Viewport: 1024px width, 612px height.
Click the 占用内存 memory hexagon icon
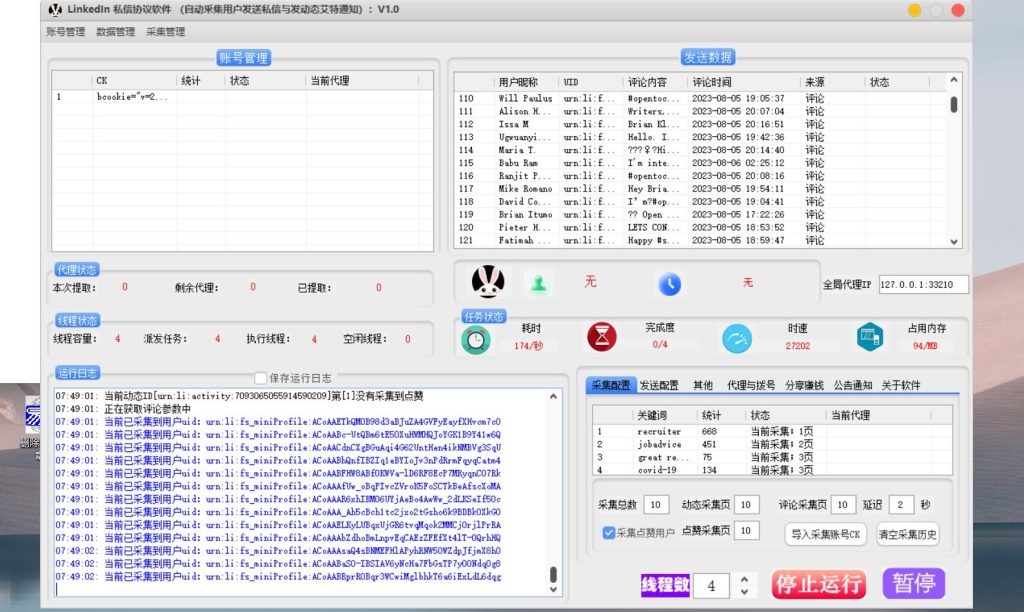pyautogui.click(x=869, y=338)
